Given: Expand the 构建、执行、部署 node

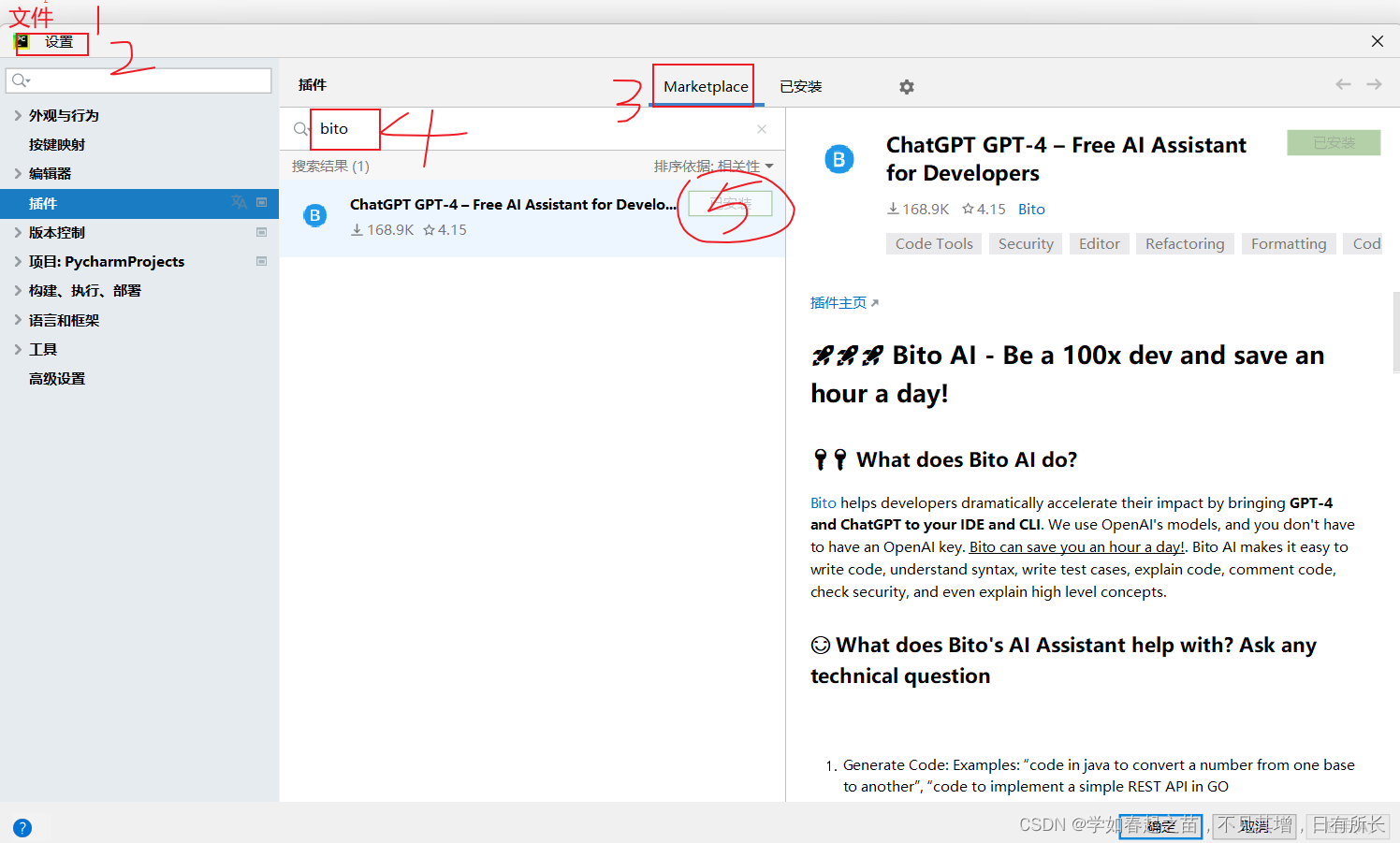Looking at the screenshot, I should click(18, 290).
